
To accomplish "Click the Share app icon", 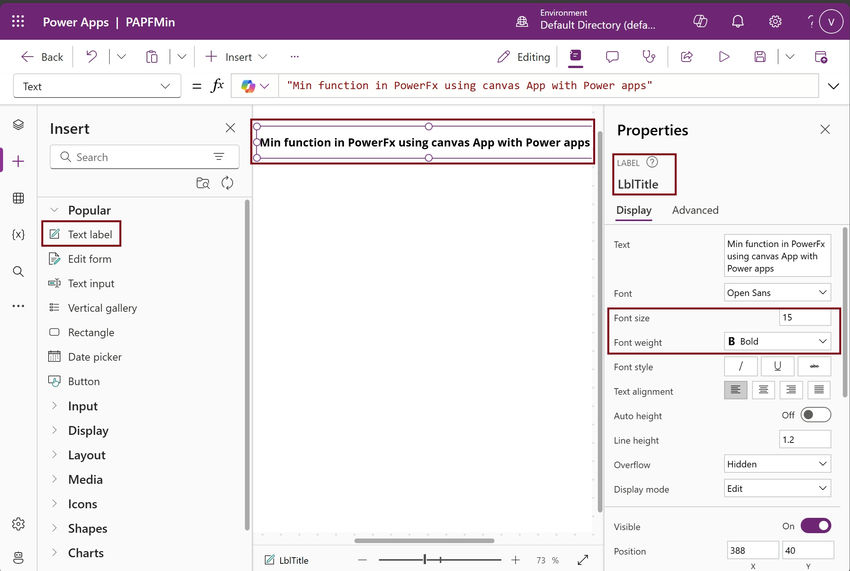I will pyautogui.click(x=687, y=56).
